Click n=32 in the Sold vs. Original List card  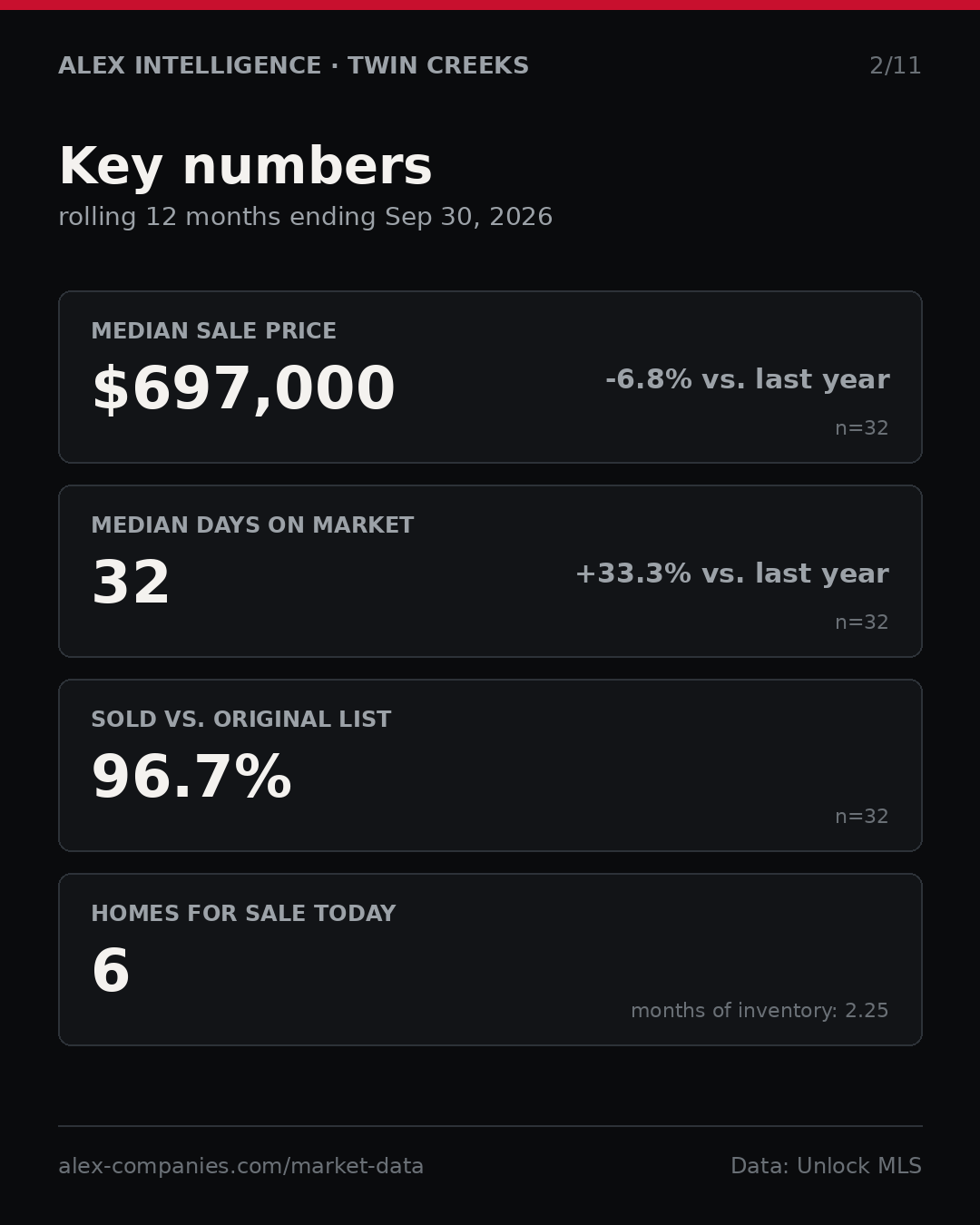tap(861, 817)
